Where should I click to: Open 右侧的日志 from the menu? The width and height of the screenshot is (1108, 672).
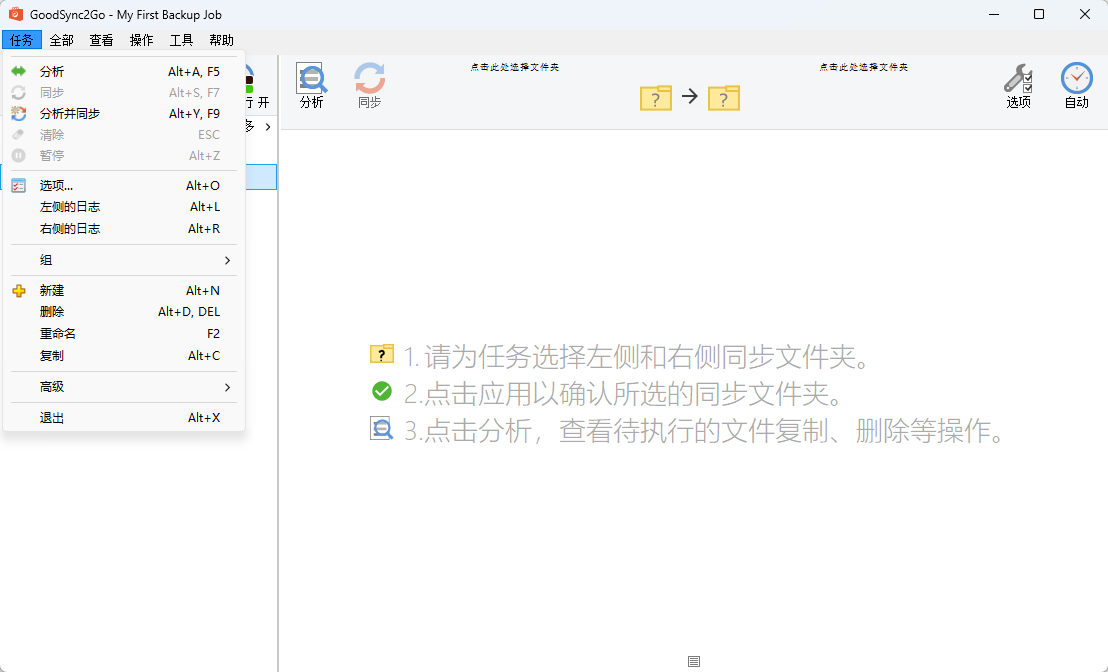pyautogui.click(x=124, y=228)
